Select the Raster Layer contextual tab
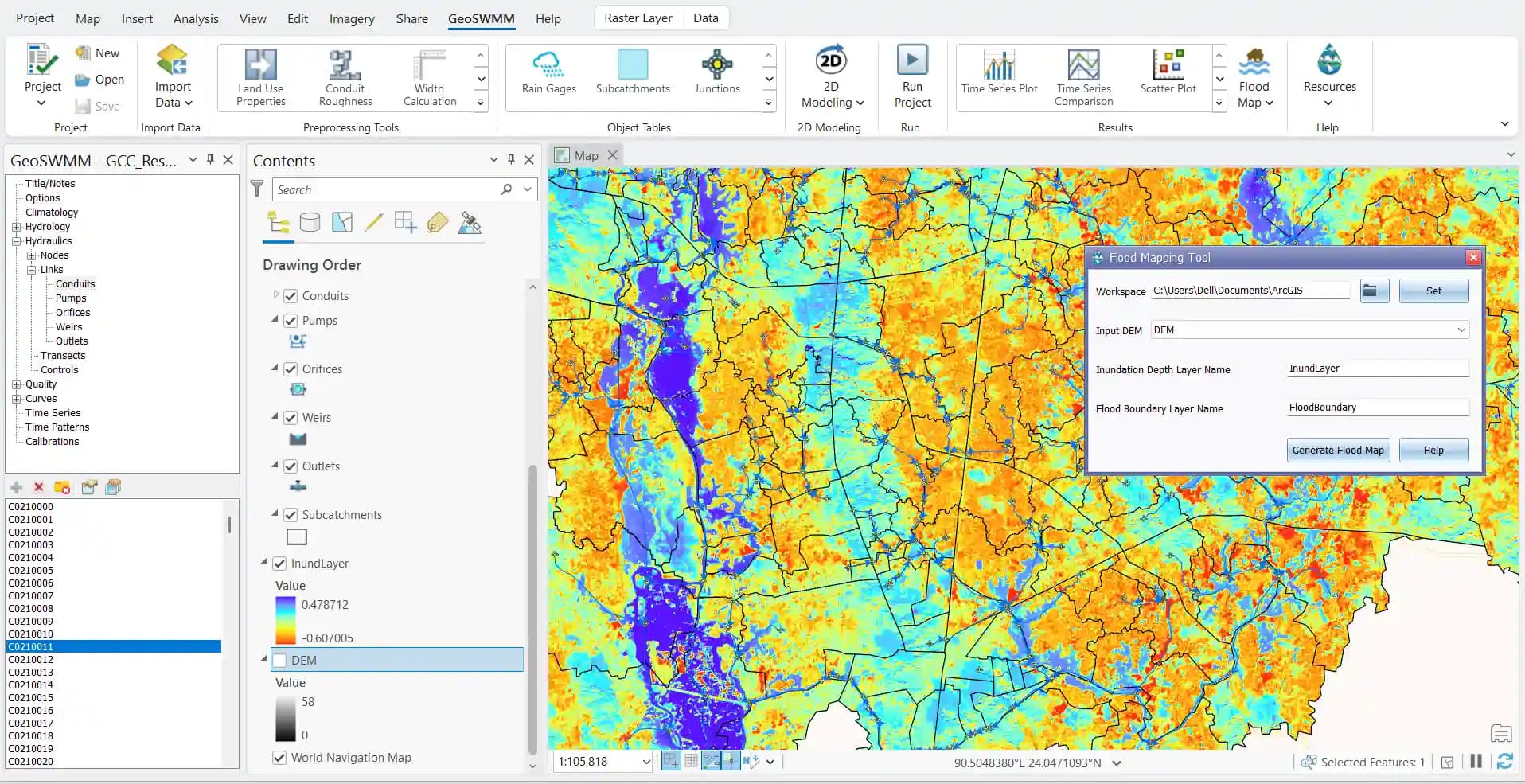Viewport: 1525px width, 784px height. (x=638, y=18)
